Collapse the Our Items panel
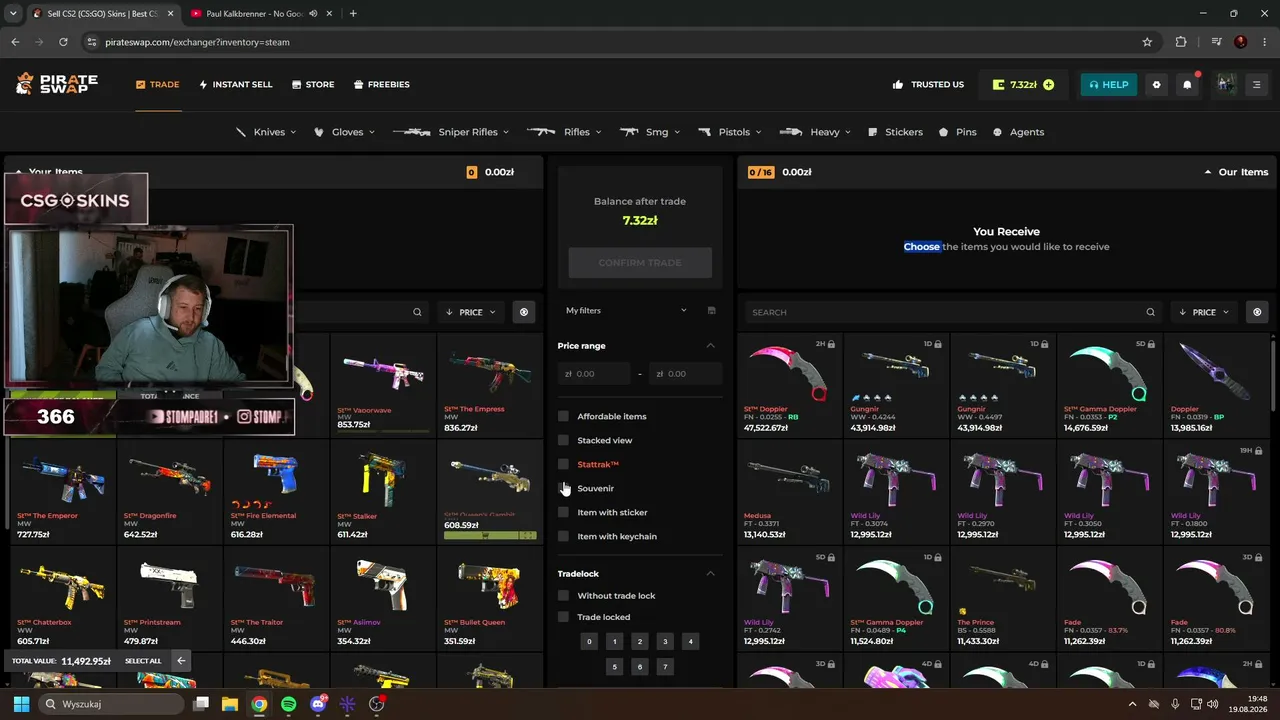This screenshot has height=720, width=1280. click(x=1208, y=172)
